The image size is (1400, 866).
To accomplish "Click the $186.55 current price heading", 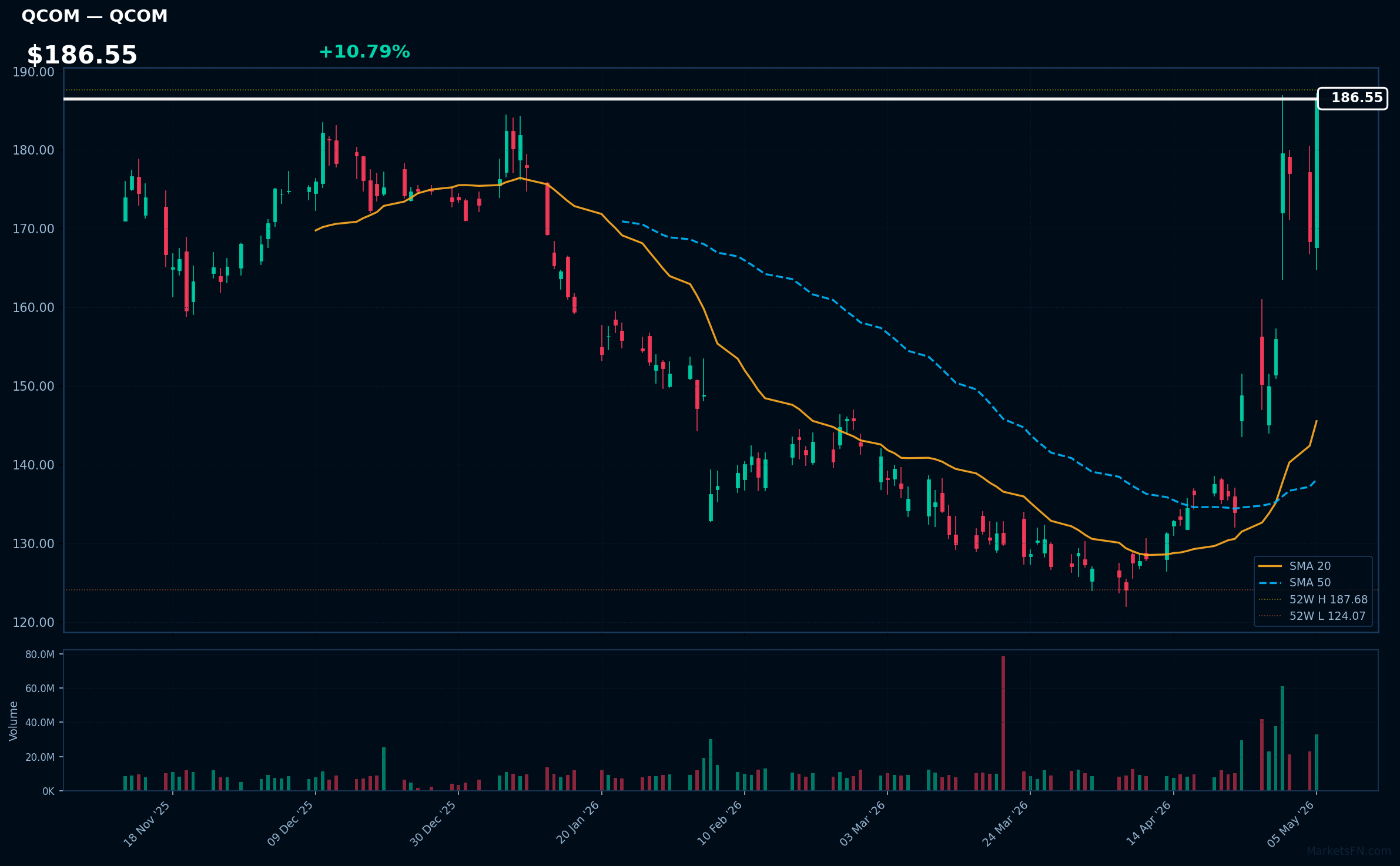I will tap(82, 55).
